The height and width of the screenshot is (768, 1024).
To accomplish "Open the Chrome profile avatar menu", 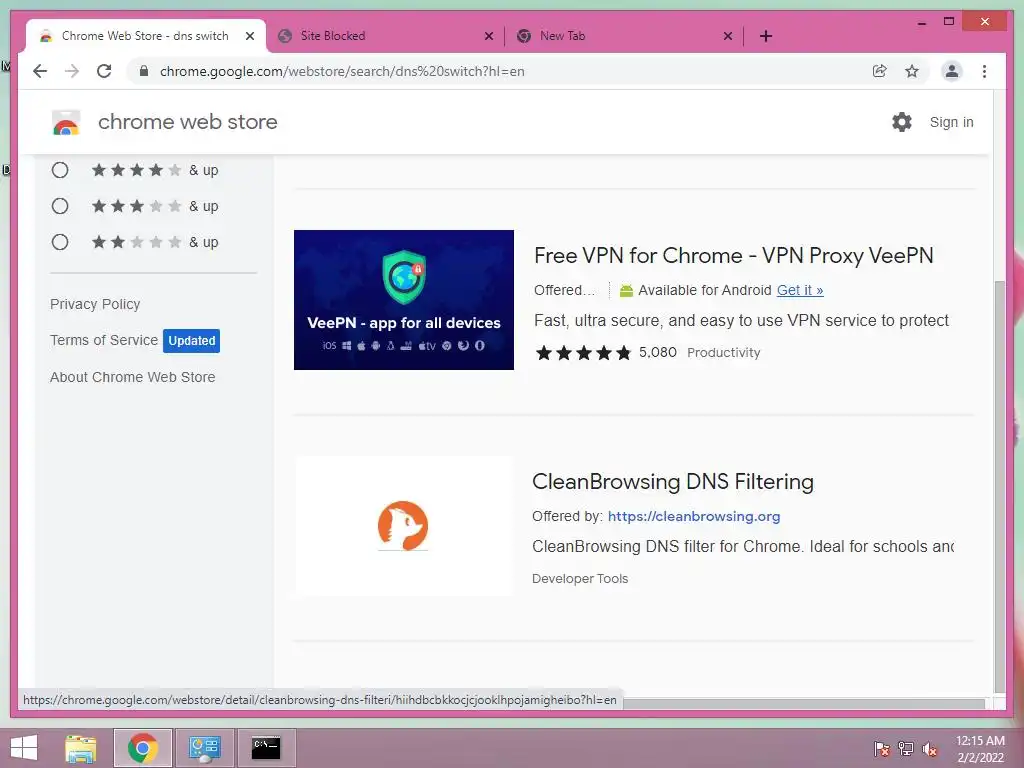I will coord(952,71).
